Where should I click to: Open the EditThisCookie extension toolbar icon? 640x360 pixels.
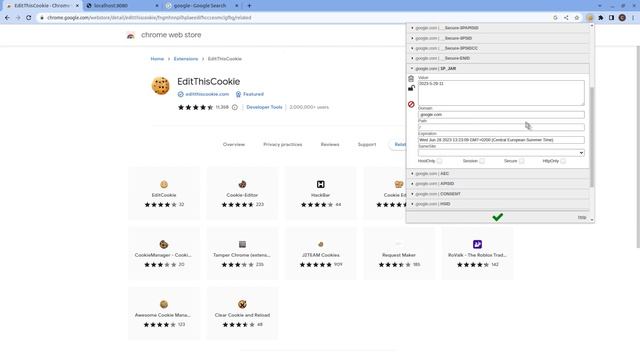click(x=589, y=18)
